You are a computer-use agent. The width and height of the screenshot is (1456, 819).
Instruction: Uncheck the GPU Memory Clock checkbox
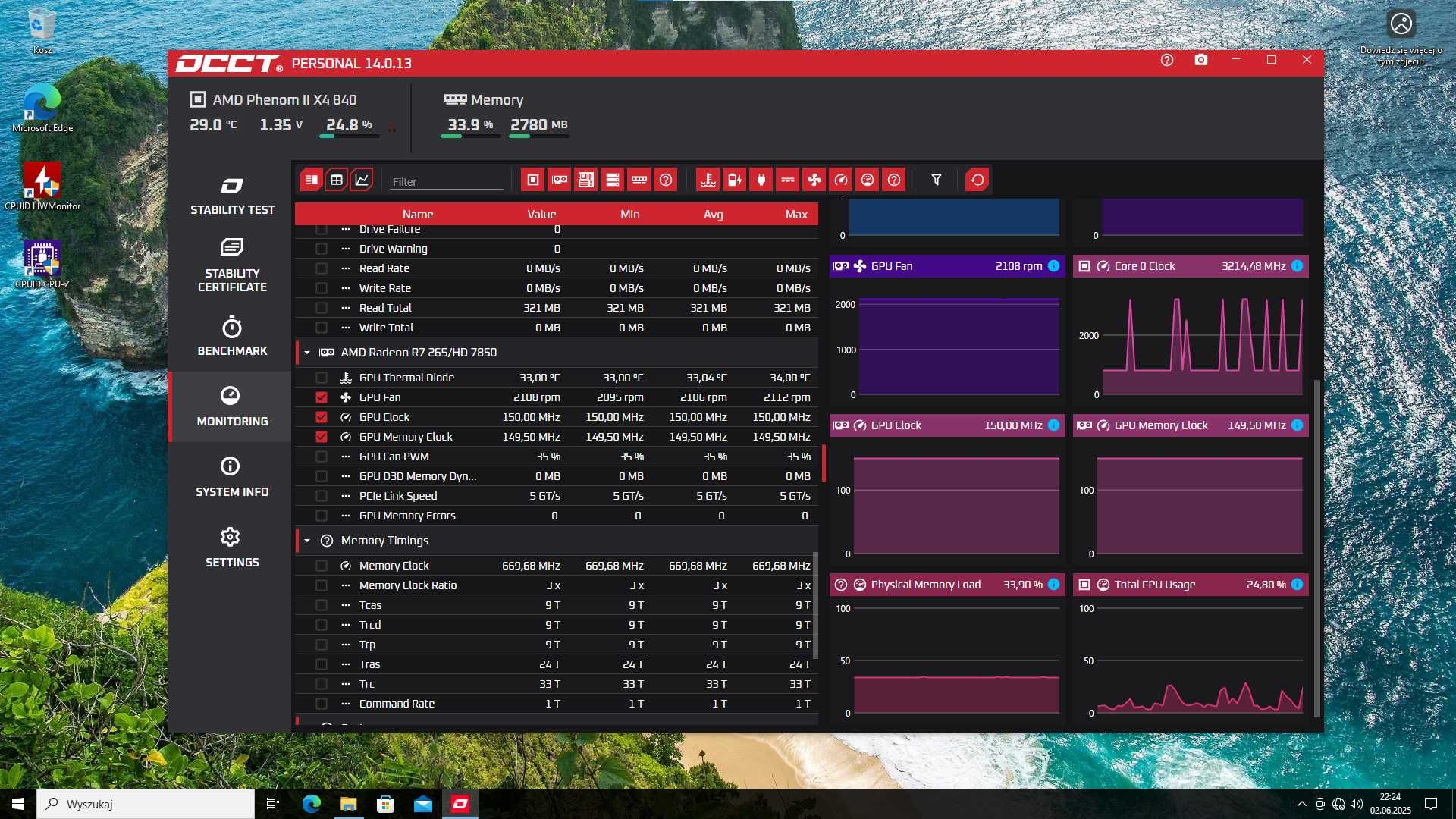point(322,437)
